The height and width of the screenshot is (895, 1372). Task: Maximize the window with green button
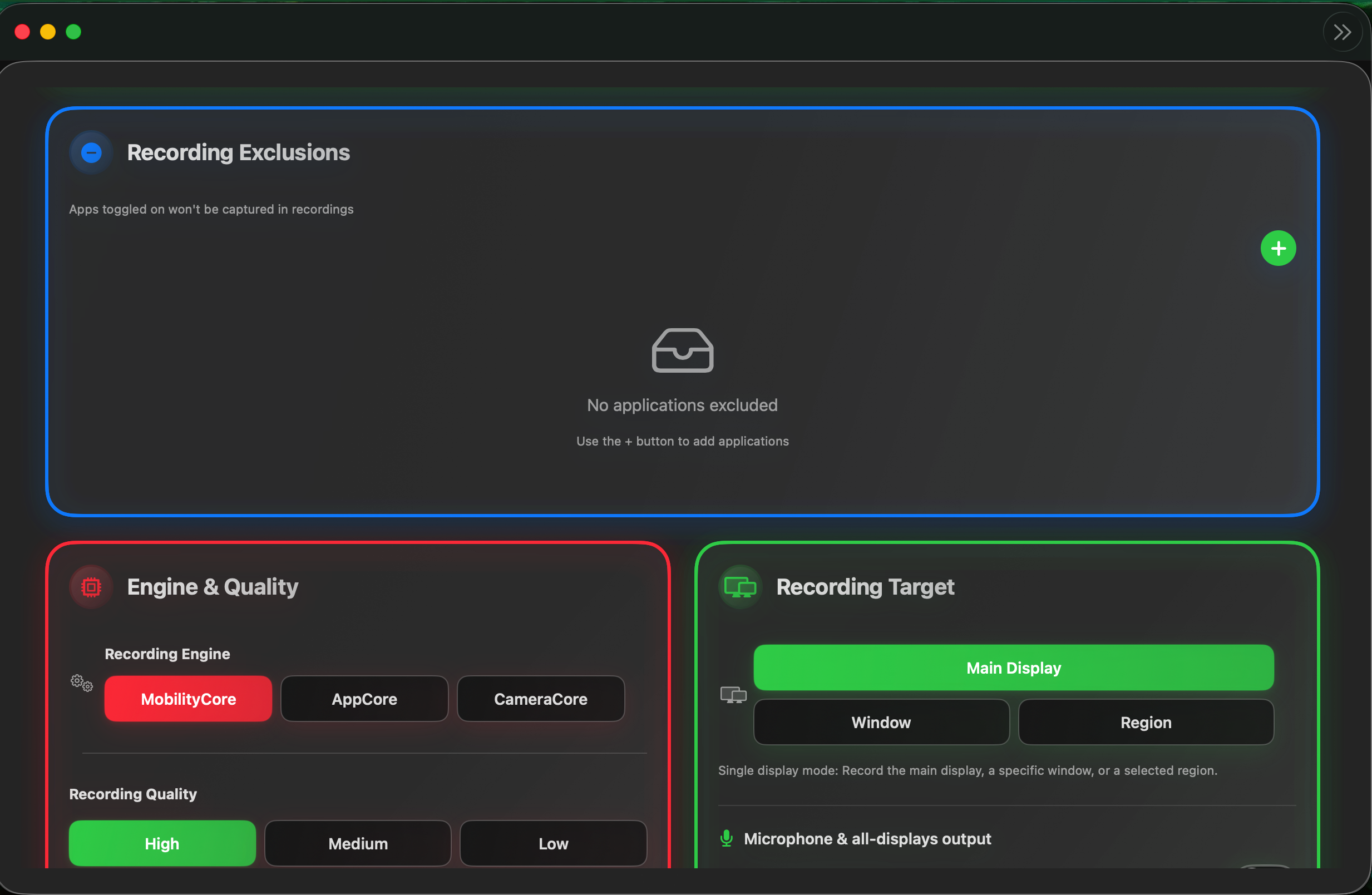[74, 32]
